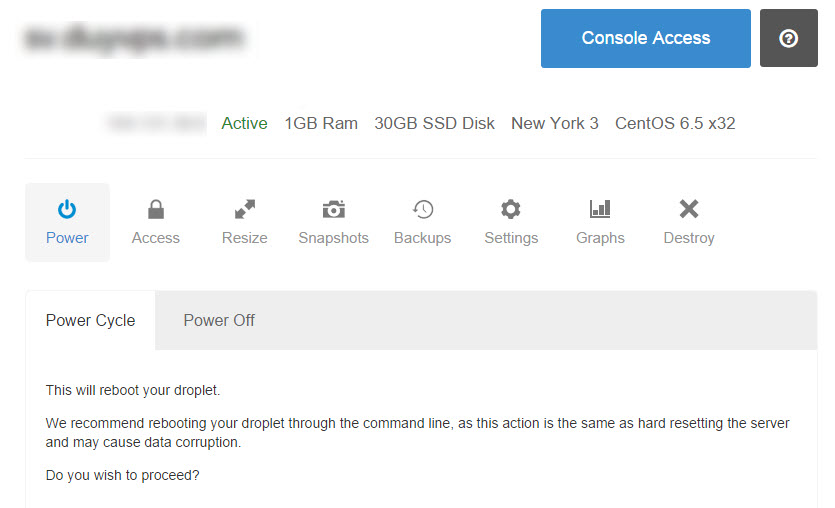Select the Power Cycle tab
835x508 pixels.
point(91,321)
